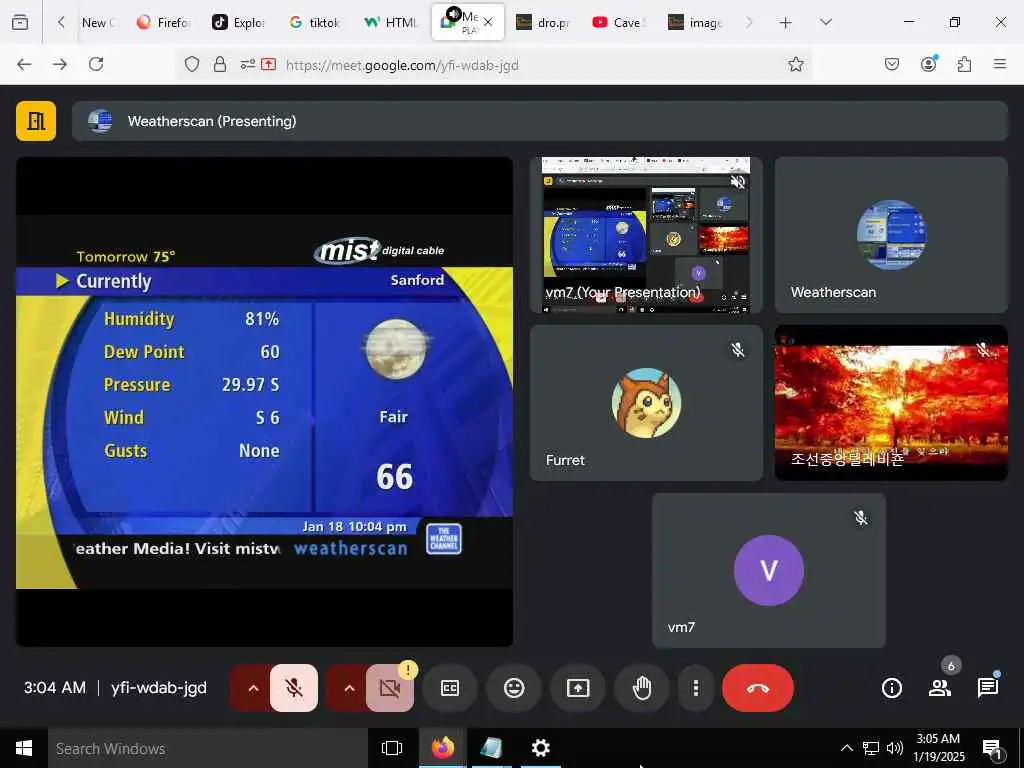The height and width of the screenshot is (768, 1024).
Task: Click the screen sharing indicator in address bar
Action: click(x=268, y=64)
